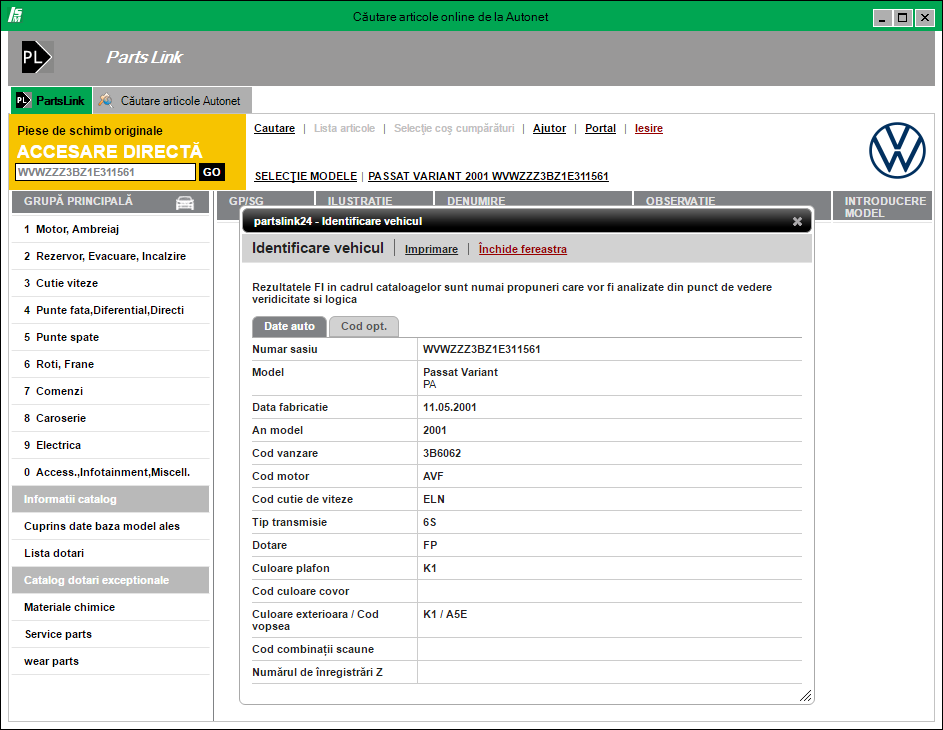This screenshot has height=730, width=943.
Task: Click the An model value 2001
Action: 435,430
